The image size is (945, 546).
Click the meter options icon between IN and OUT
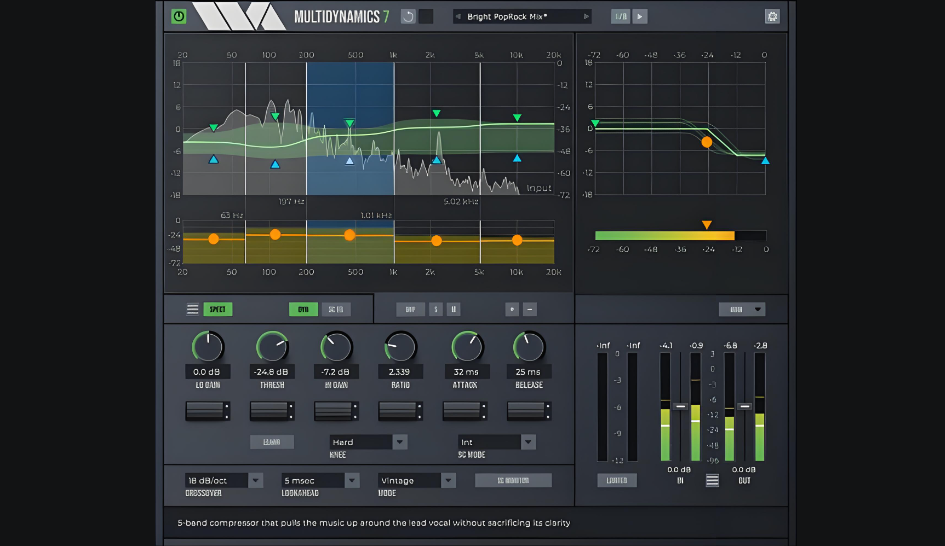point(712,480)
